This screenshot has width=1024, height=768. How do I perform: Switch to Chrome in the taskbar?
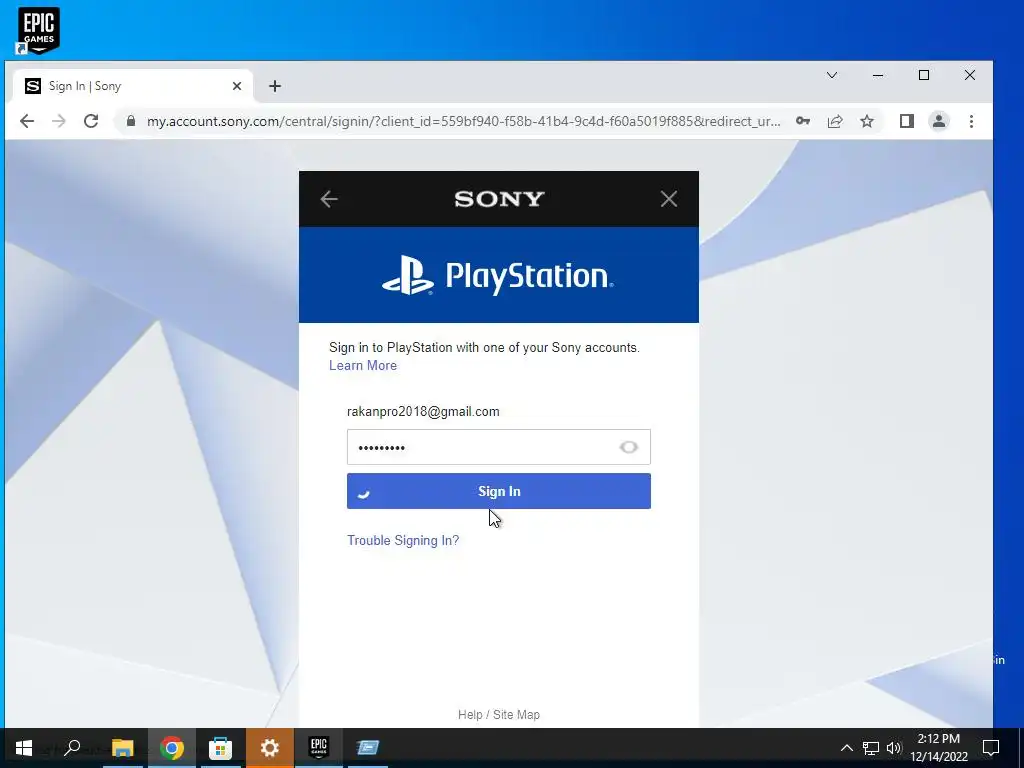click(x=172, y=748)
